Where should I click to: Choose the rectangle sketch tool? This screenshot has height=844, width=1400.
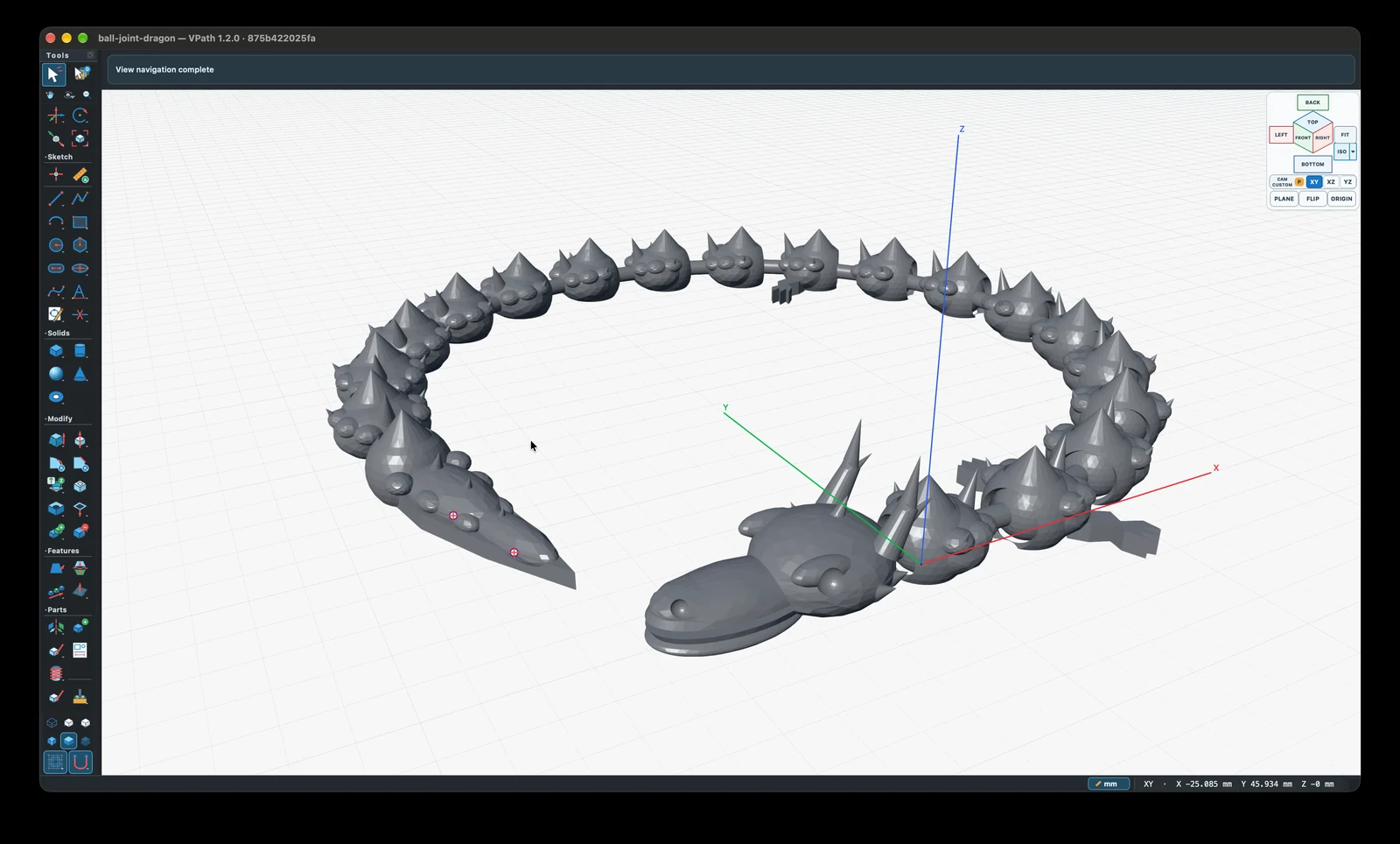click(80, 222)
